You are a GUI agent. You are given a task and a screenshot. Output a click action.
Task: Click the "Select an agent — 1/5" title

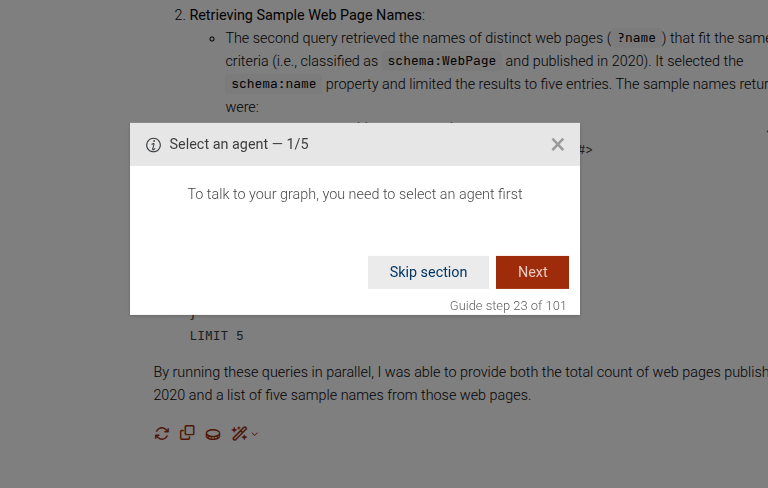[x=239, y=145]
